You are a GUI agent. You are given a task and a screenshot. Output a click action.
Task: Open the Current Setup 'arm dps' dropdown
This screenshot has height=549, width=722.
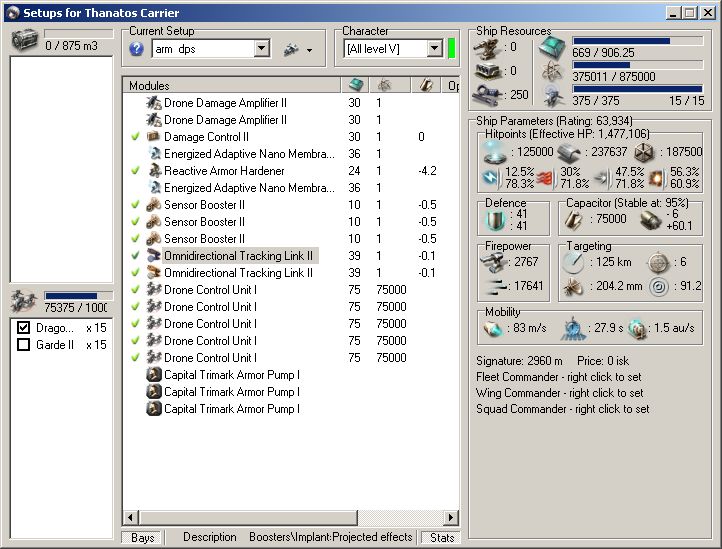click(262, 48)
